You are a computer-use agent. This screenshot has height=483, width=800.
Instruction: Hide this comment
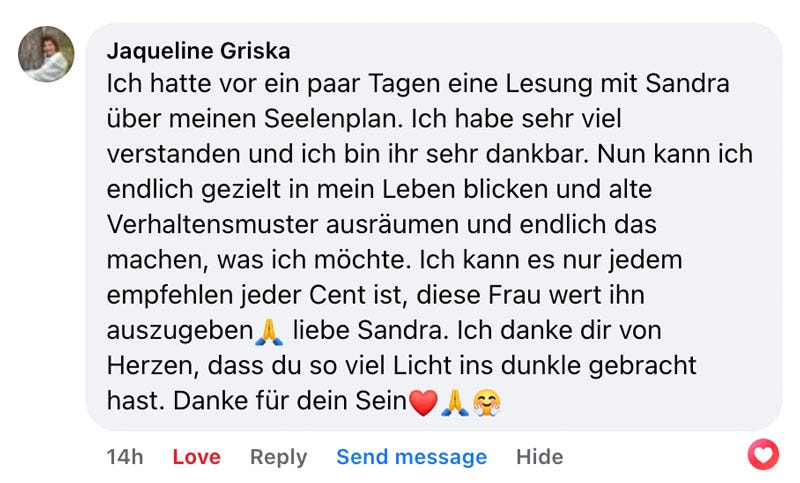[539, 457]
